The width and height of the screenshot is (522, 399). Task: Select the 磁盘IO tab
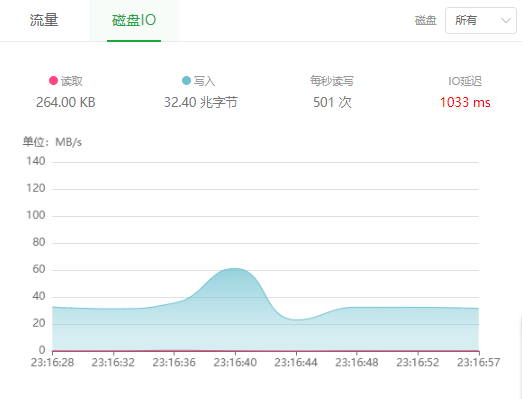click(x=134, y=20)
